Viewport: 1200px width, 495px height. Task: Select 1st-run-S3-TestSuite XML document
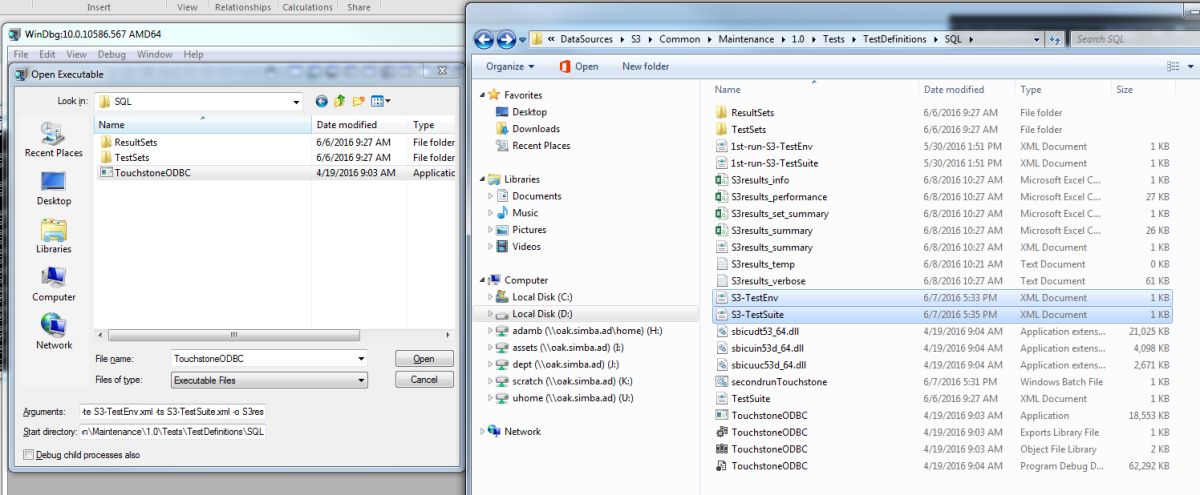click(775, 163)
